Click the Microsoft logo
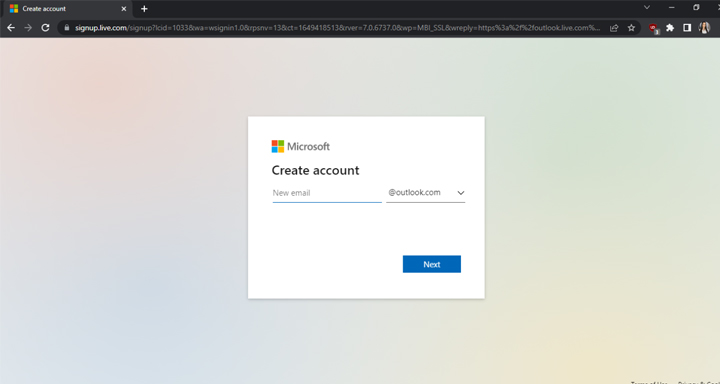Screen dimensions: 720x384 (x=301, y=147)
